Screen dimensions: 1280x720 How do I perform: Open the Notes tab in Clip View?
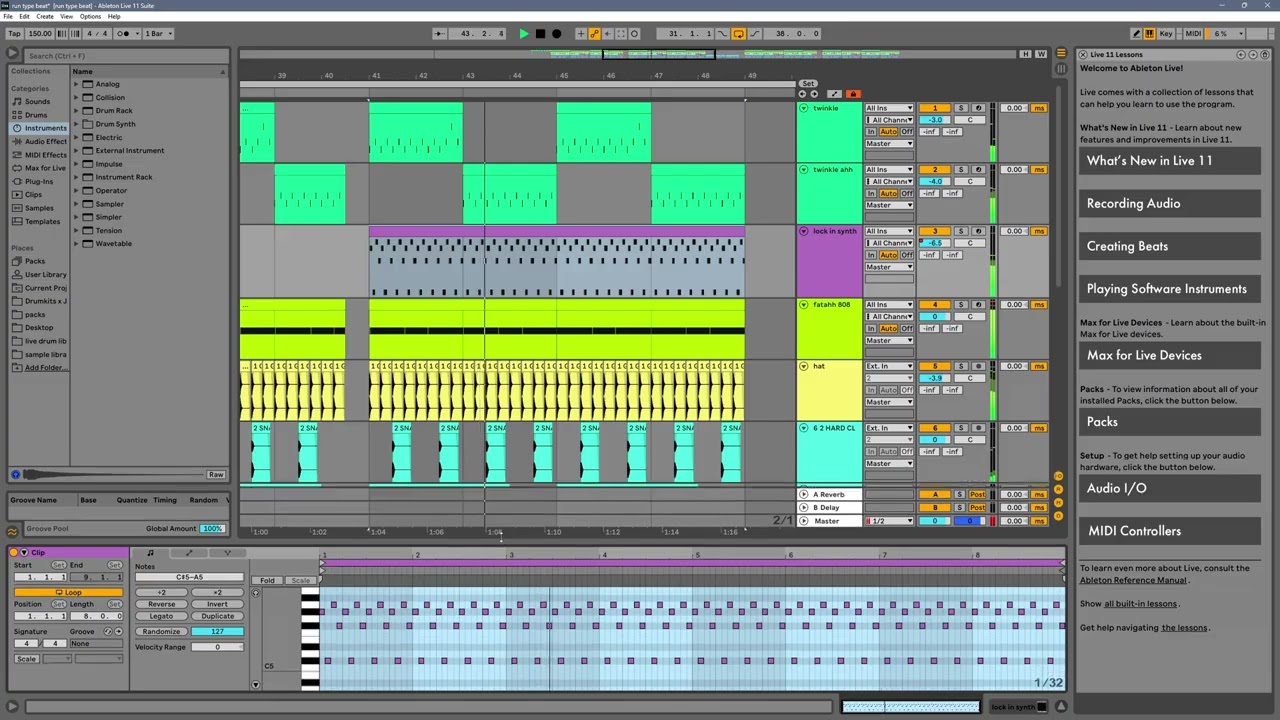pos(150,553)
